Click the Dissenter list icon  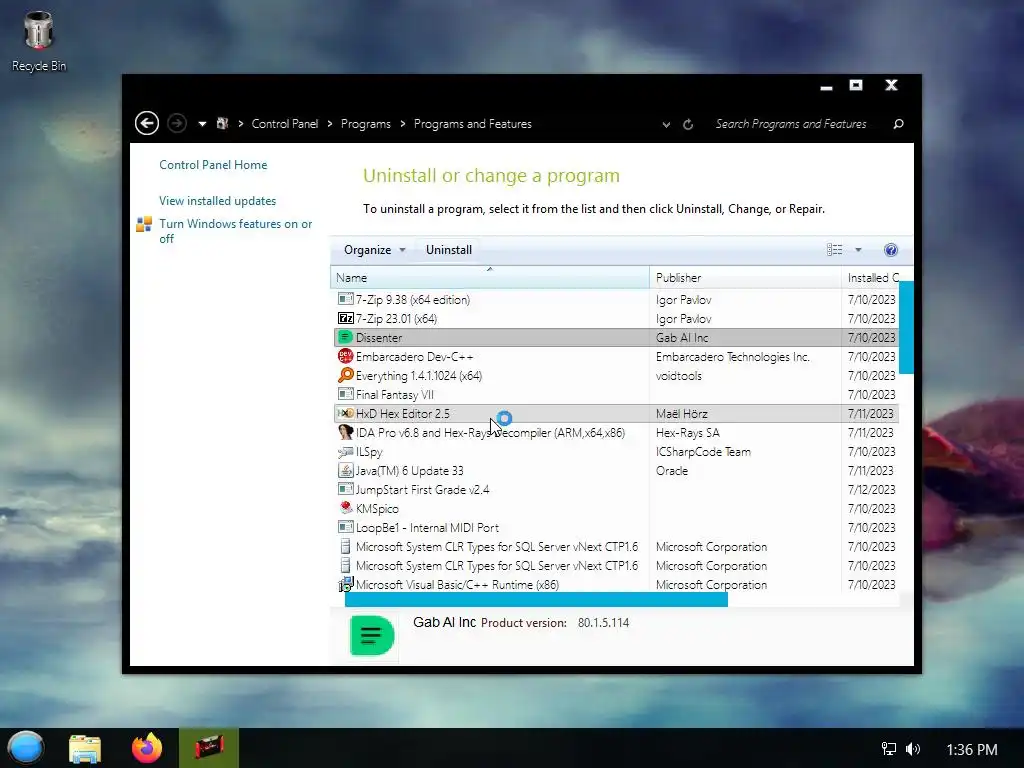[x=345, y=338]
